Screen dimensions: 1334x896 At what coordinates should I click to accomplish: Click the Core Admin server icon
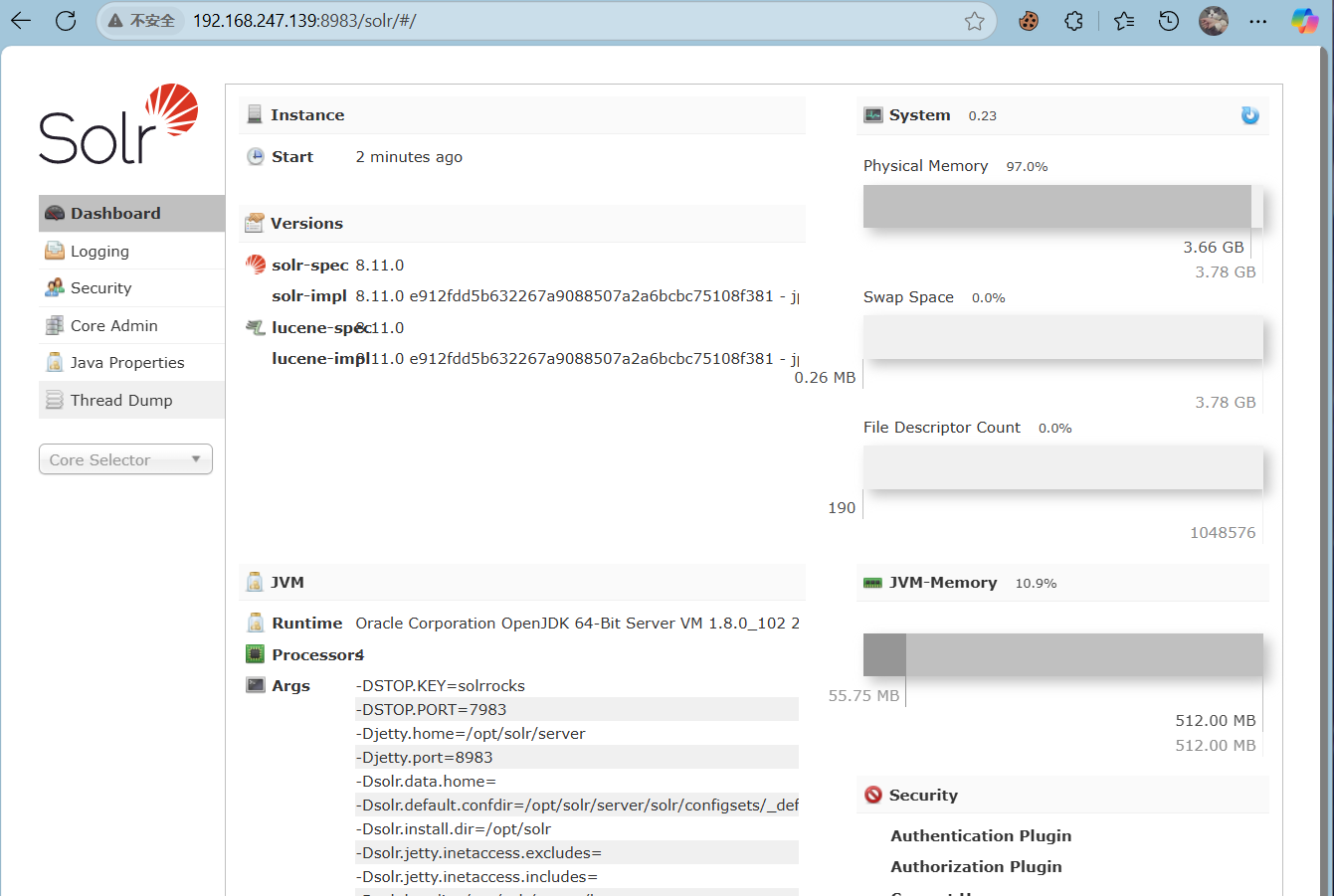[55, 325]
